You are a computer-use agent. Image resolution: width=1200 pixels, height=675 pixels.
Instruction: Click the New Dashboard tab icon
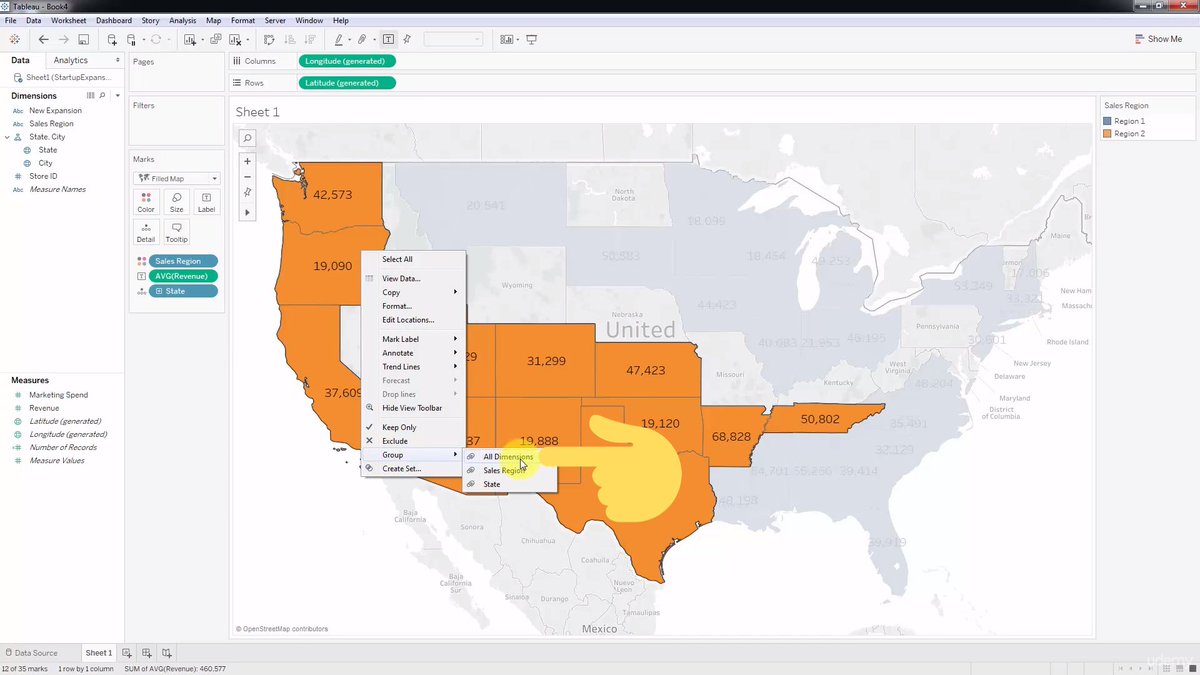pos(146,653)
